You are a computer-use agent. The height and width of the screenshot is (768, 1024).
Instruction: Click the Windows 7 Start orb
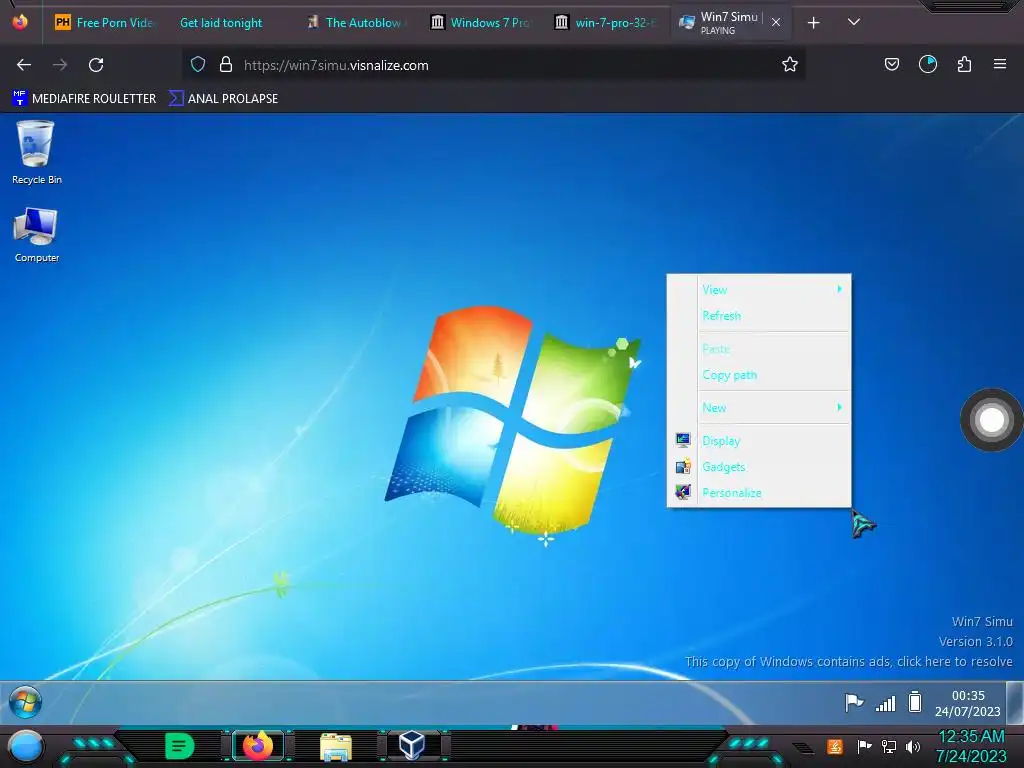pyautogui.click(x=25, y=703)
